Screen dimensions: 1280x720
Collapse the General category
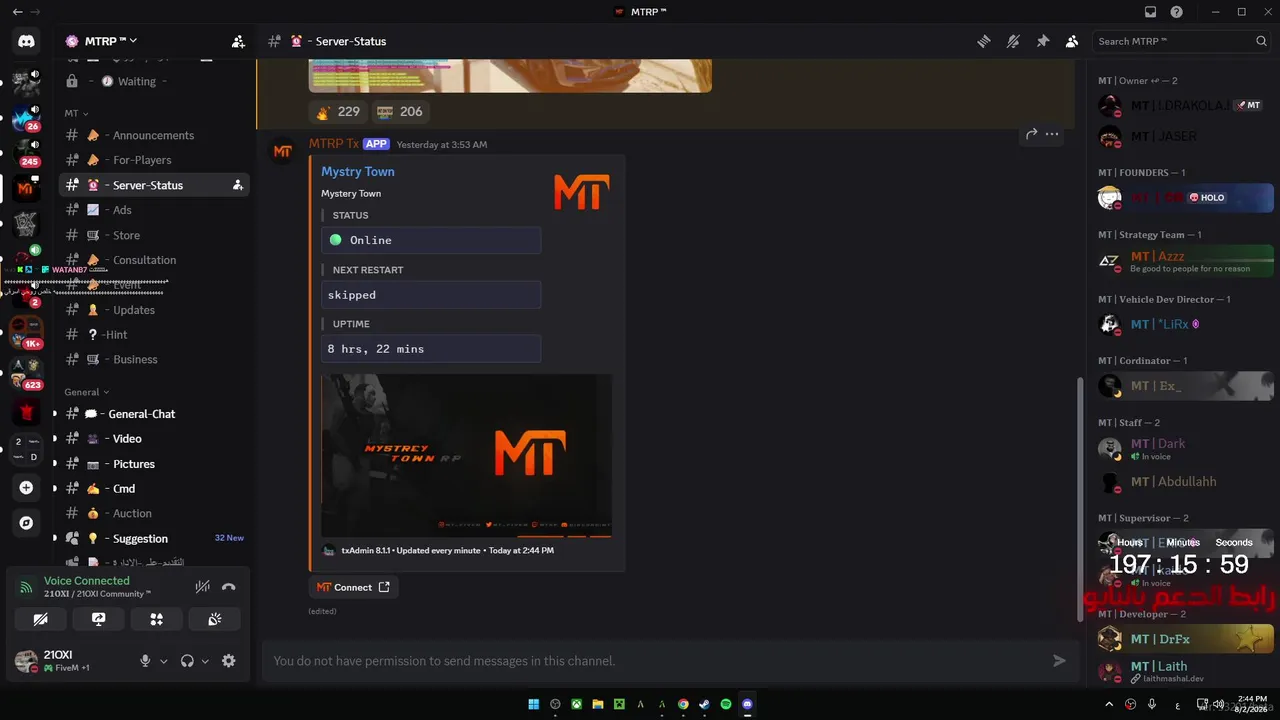[x=87, y=392]
